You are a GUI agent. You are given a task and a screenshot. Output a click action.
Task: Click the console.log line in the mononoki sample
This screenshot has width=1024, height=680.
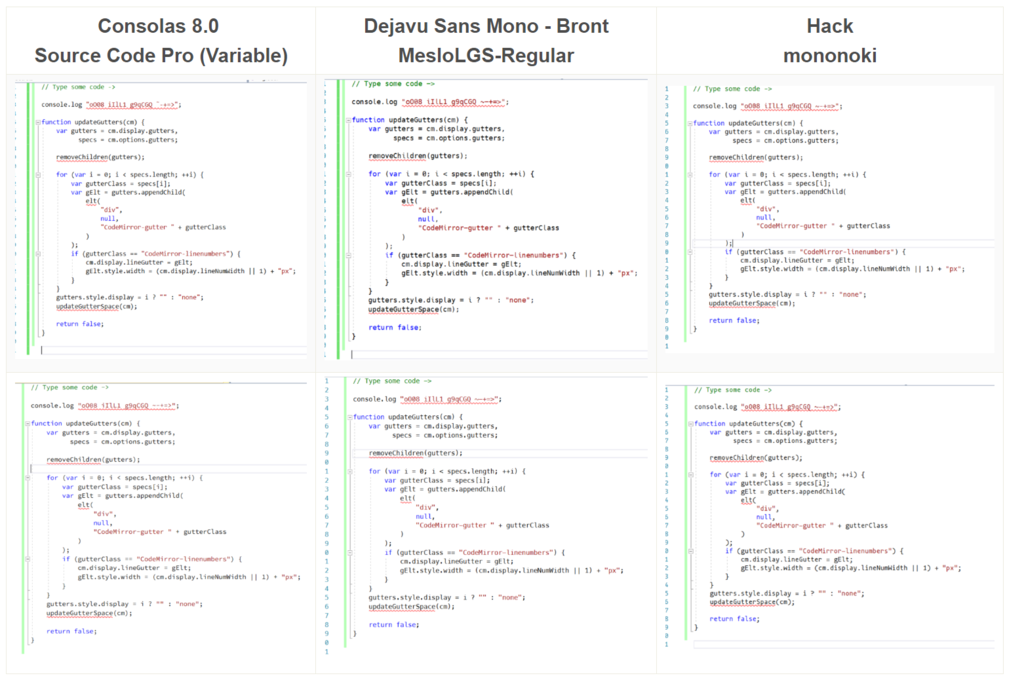tap(767, 407)
